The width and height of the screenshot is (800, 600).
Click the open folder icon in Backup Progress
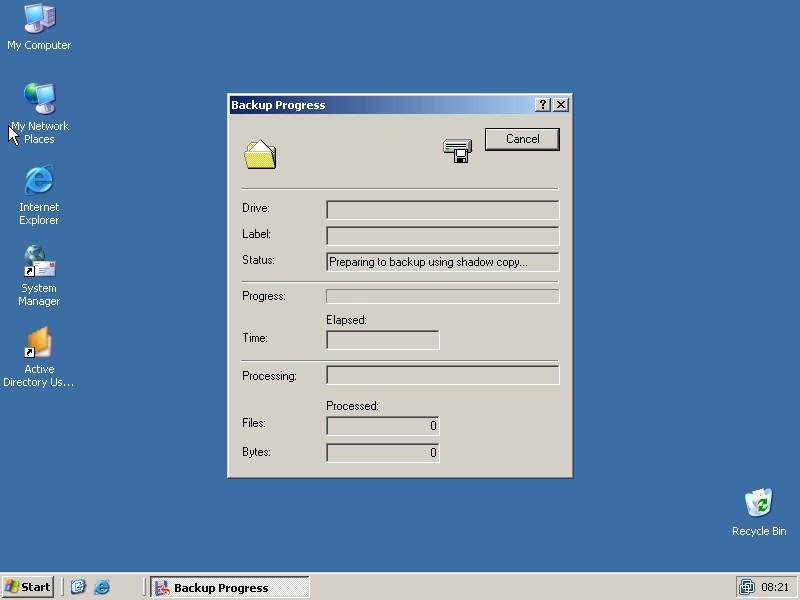260,154
